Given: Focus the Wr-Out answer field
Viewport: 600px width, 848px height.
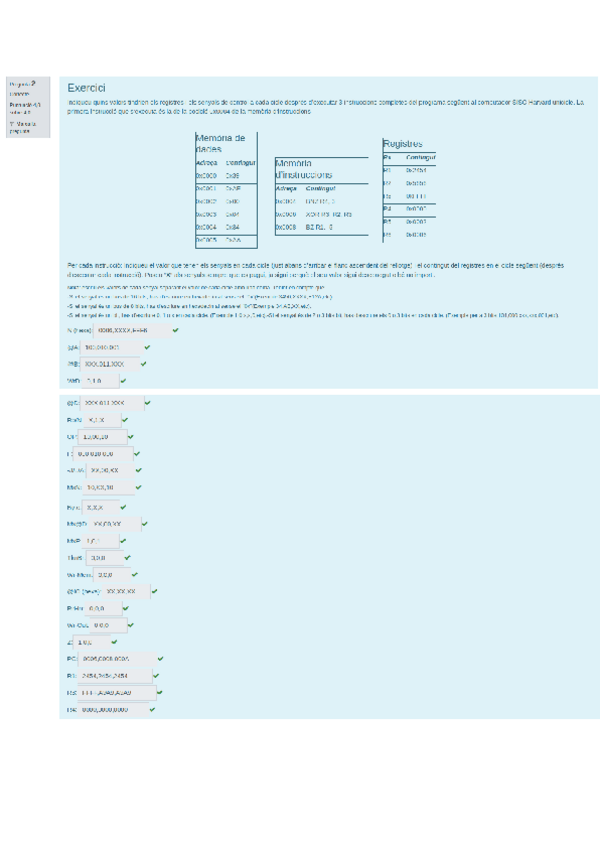Looking at the screenshot, I should point(108,625).
